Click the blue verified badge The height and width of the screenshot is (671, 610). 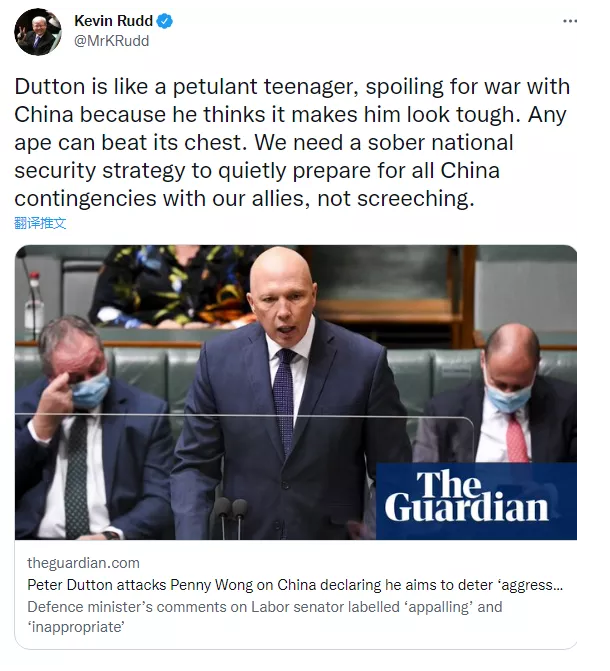pos(165,21)
